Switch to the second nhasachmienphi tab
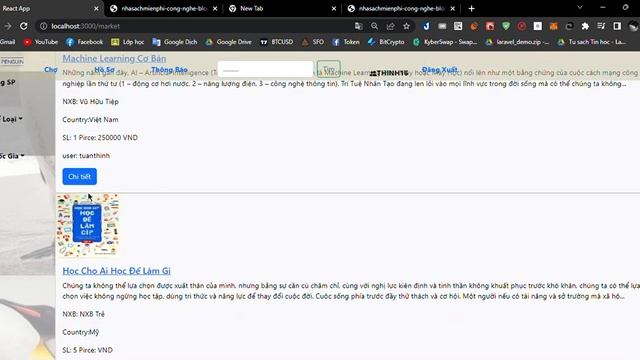The width and height of the screenshot is (640, 360). point(163,8)
